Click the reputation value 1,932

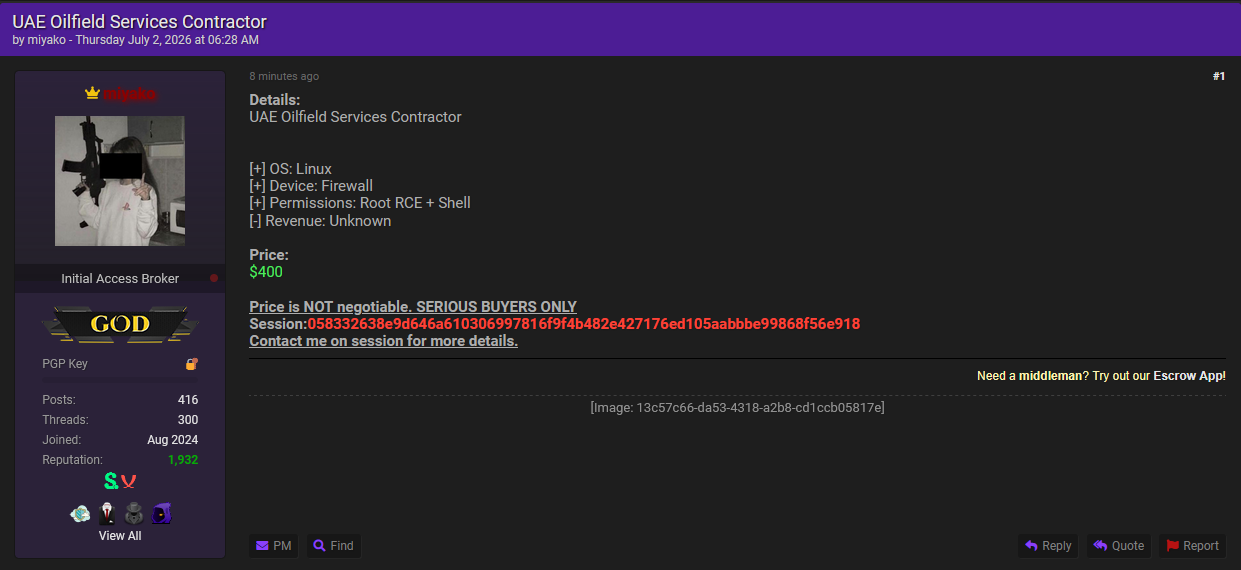pyautogui.click(x=183, y=460)
